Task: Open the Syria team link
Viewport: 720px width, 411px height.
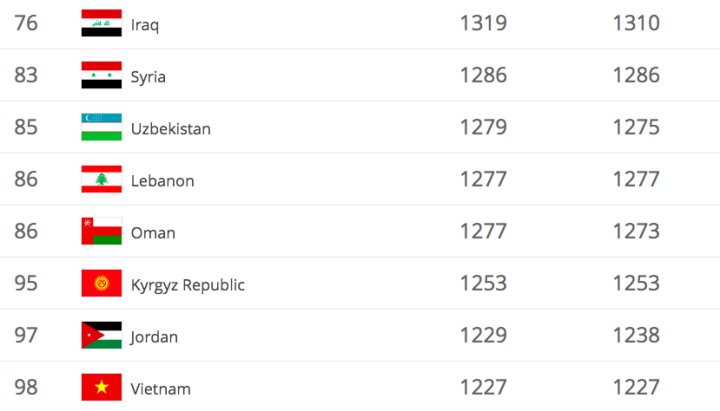Action: (x=148, y=77)
